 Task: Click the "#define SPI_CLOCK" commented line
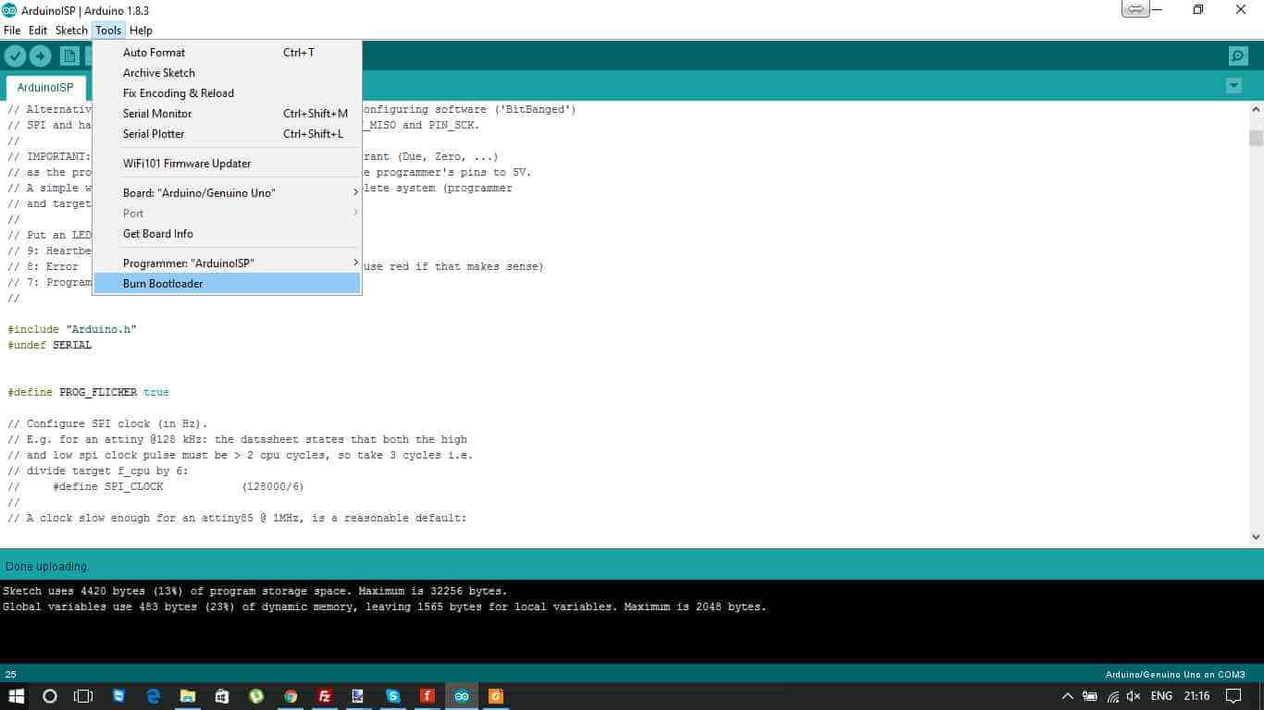click(x=155, y=486)
